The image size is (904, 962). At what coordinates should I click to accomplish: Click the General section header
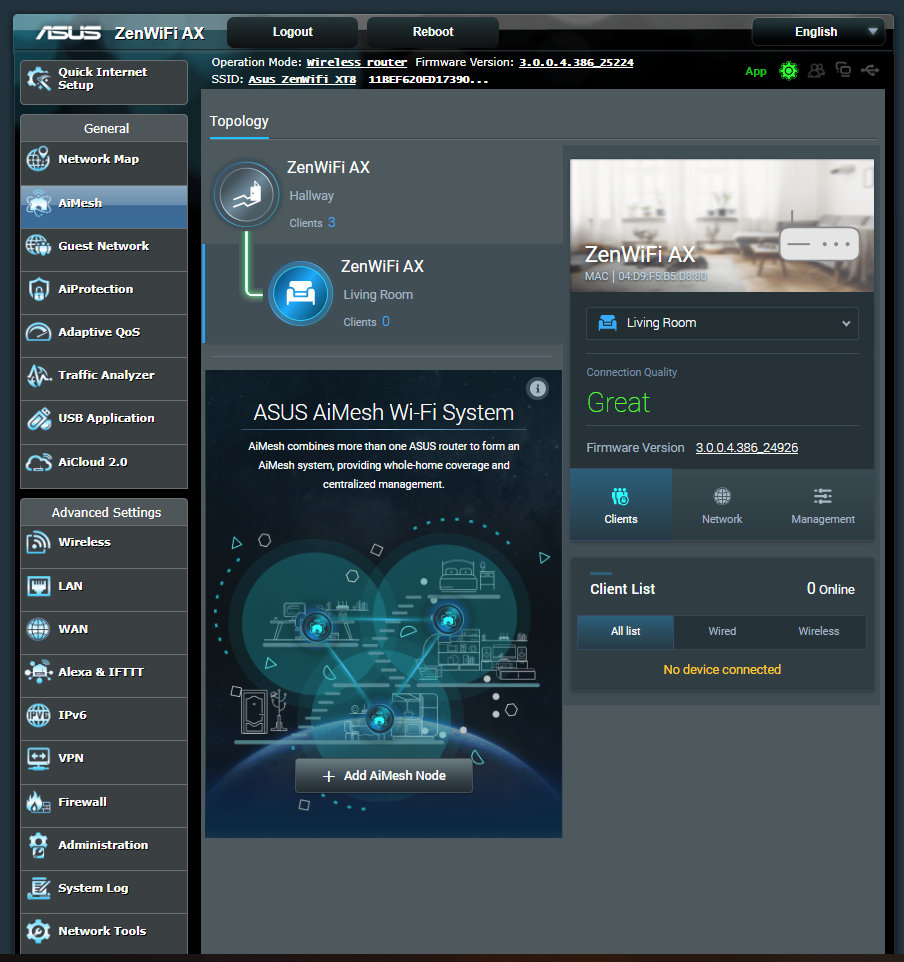pos(104,128)
